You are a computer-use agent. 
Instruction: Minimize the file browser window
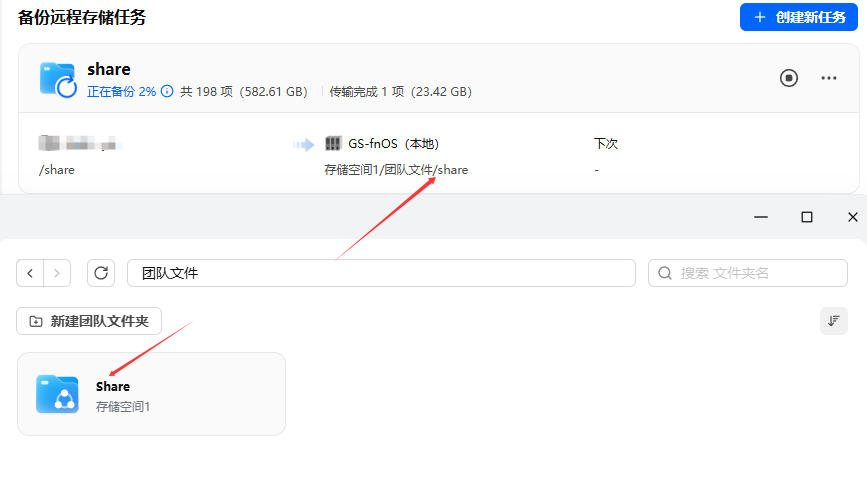761,217
